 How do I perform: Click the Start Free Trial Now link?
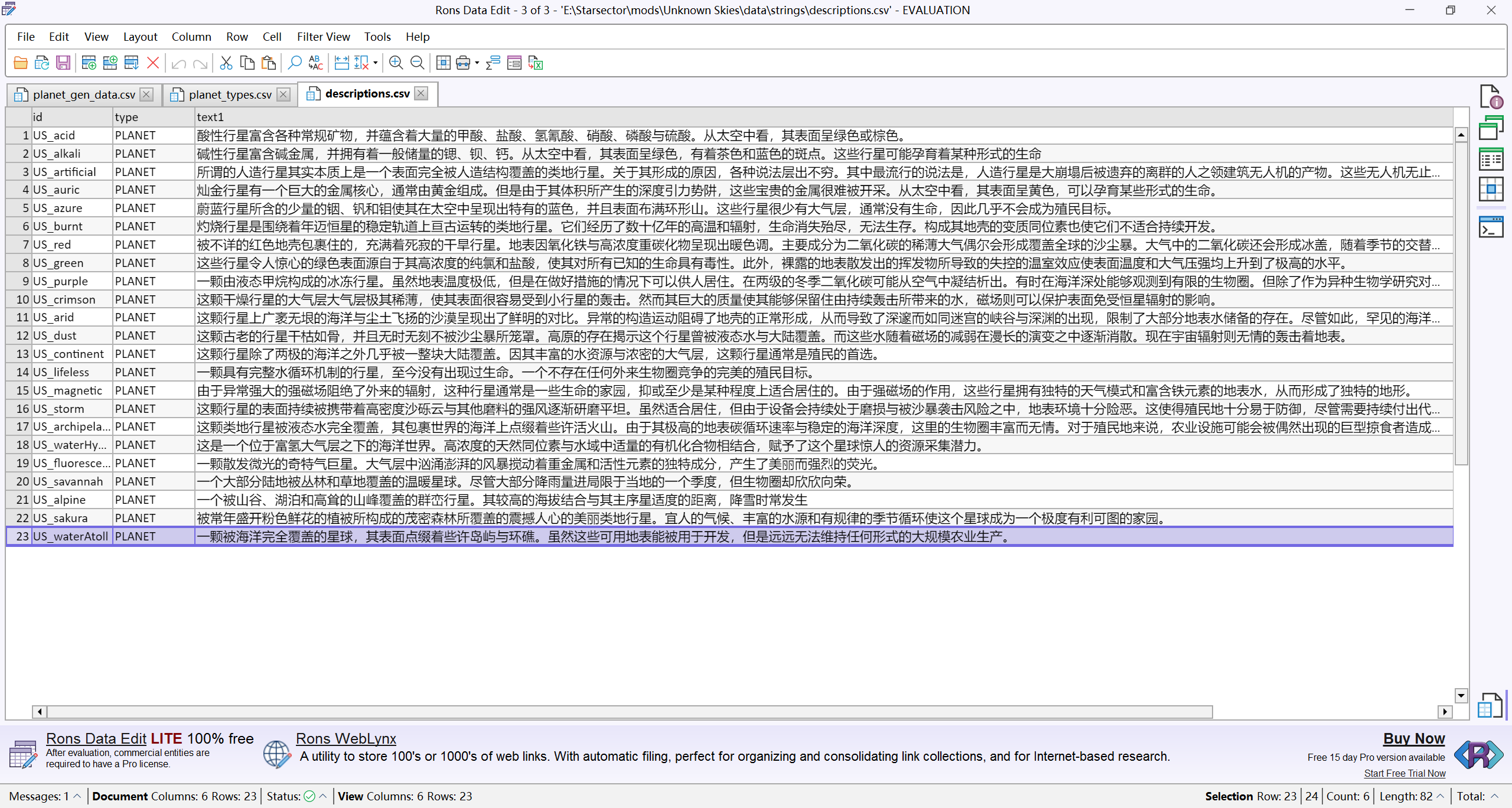[x=1405, y=773]
